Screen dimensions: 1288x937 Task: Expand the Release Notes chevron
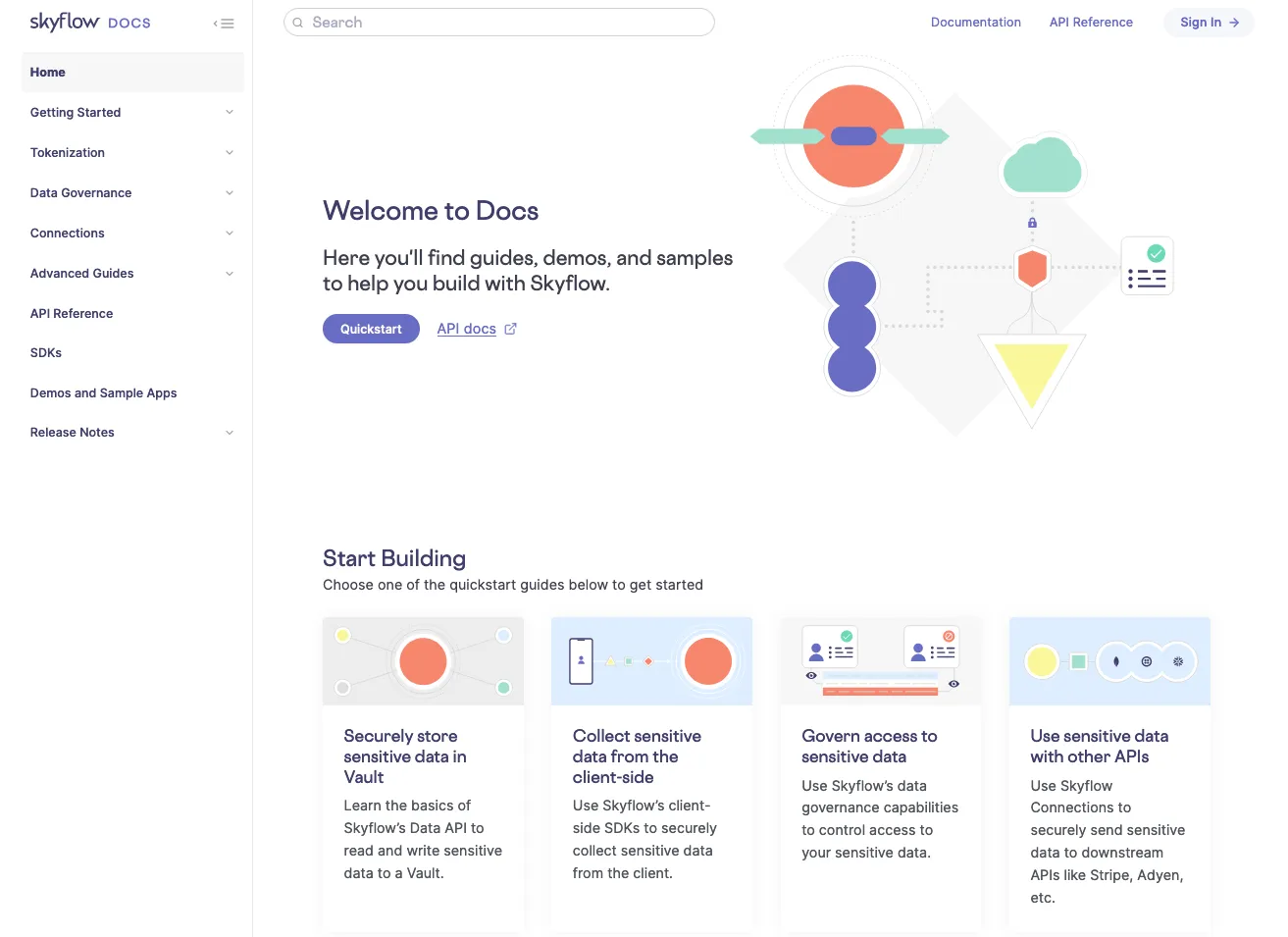click(x=230, y=433)
